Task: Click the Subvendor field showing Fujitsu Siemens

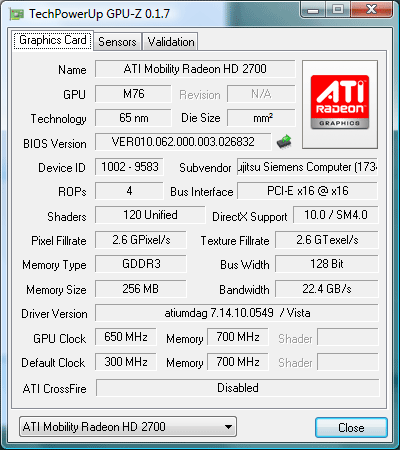Action: 307,167
